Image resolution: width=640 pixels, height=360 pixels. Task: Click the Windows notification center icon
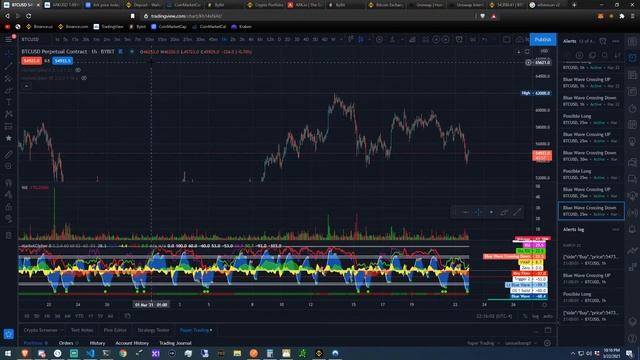[630, 353]
